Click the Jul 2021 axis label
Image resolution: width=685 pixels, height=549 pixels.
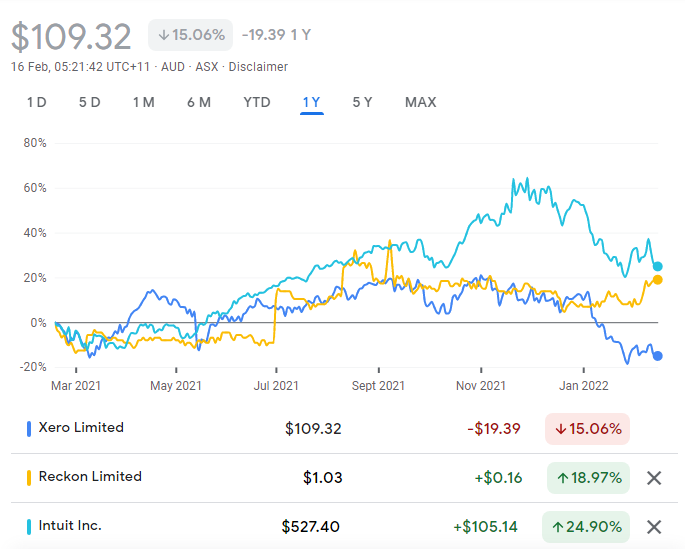coord(276,386)
